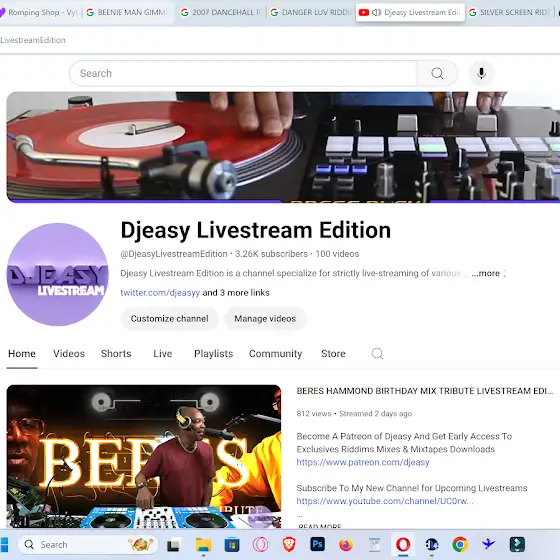Screen dimensions: 560x560
Task: Click the turntable channel banner image
Action: coord(283,147)
